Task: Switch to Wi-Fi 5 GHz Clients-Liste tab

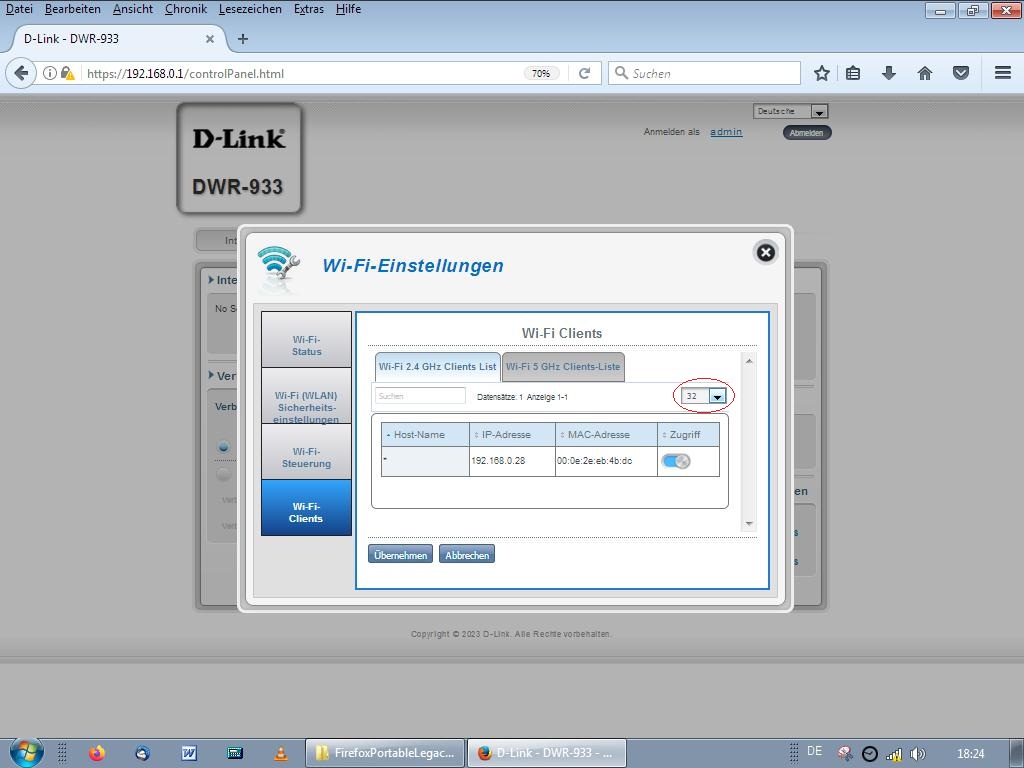Action: [x=563, y=366]
